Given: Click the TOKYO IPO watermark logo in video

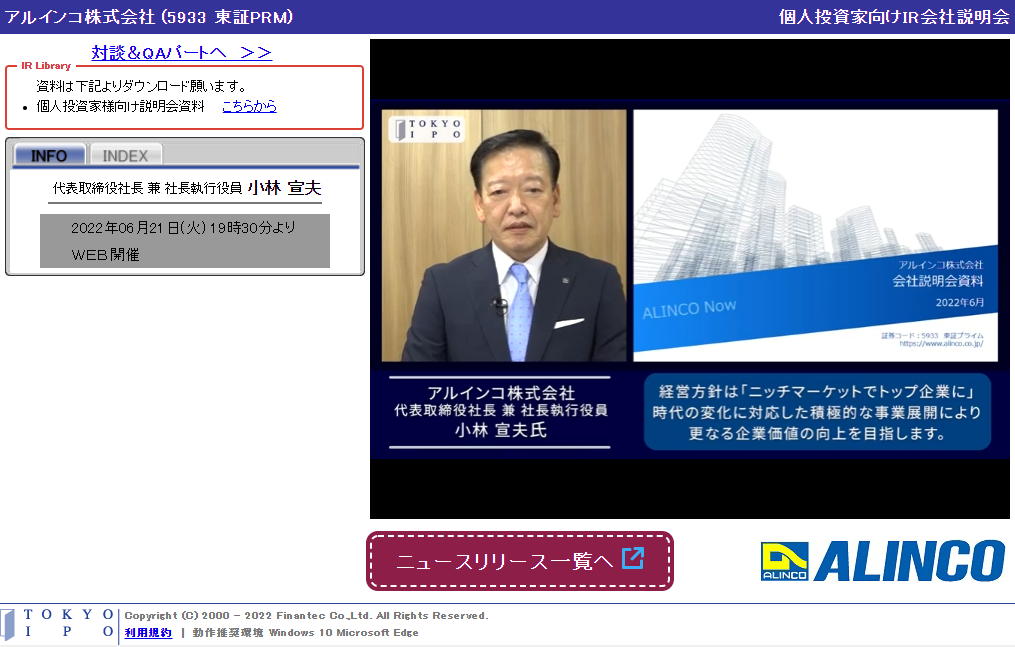Looking at the screenshot, I should coord(427,129).
